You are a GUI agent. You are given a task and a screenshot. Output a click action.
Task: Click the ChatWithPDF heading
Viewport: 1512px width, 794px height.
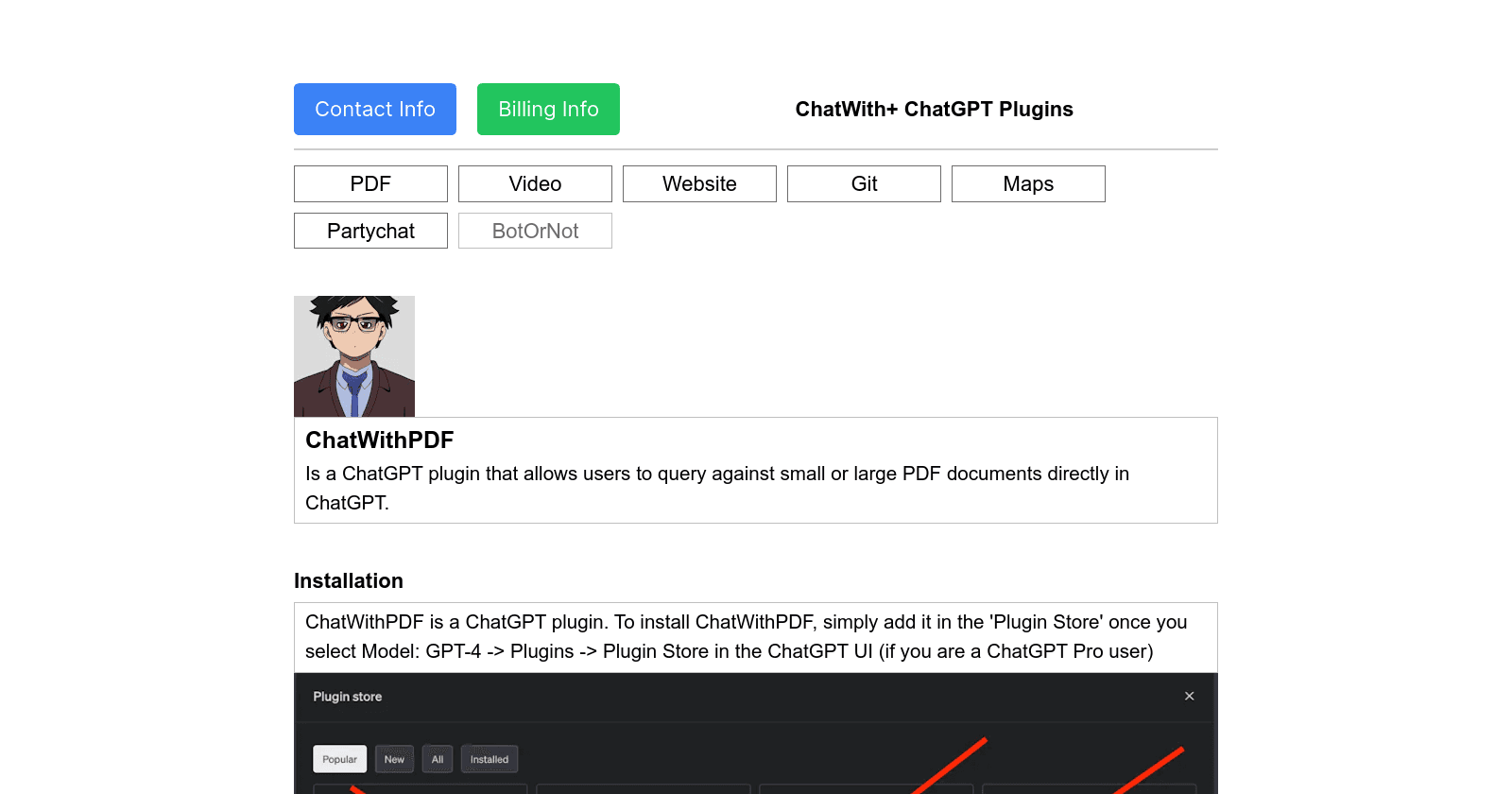click(x=380, y=440)
